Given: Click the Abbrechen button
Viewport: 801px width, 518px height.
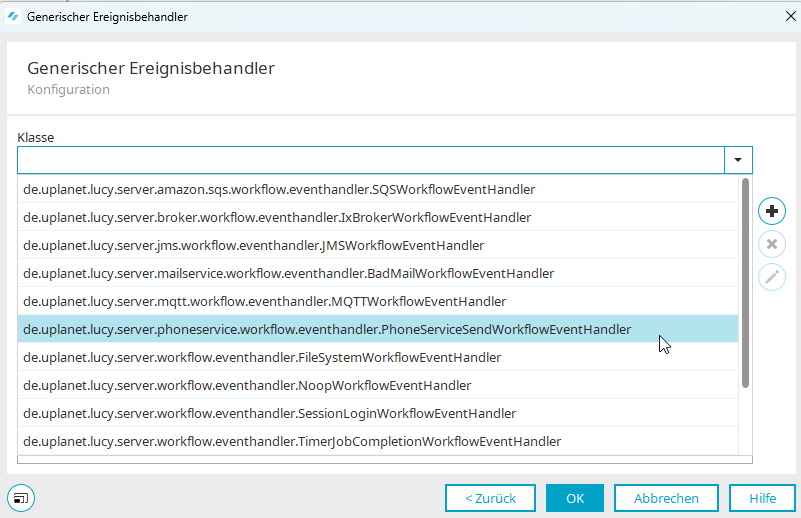Looking at the screenshot, I should (x=666, y=498).
